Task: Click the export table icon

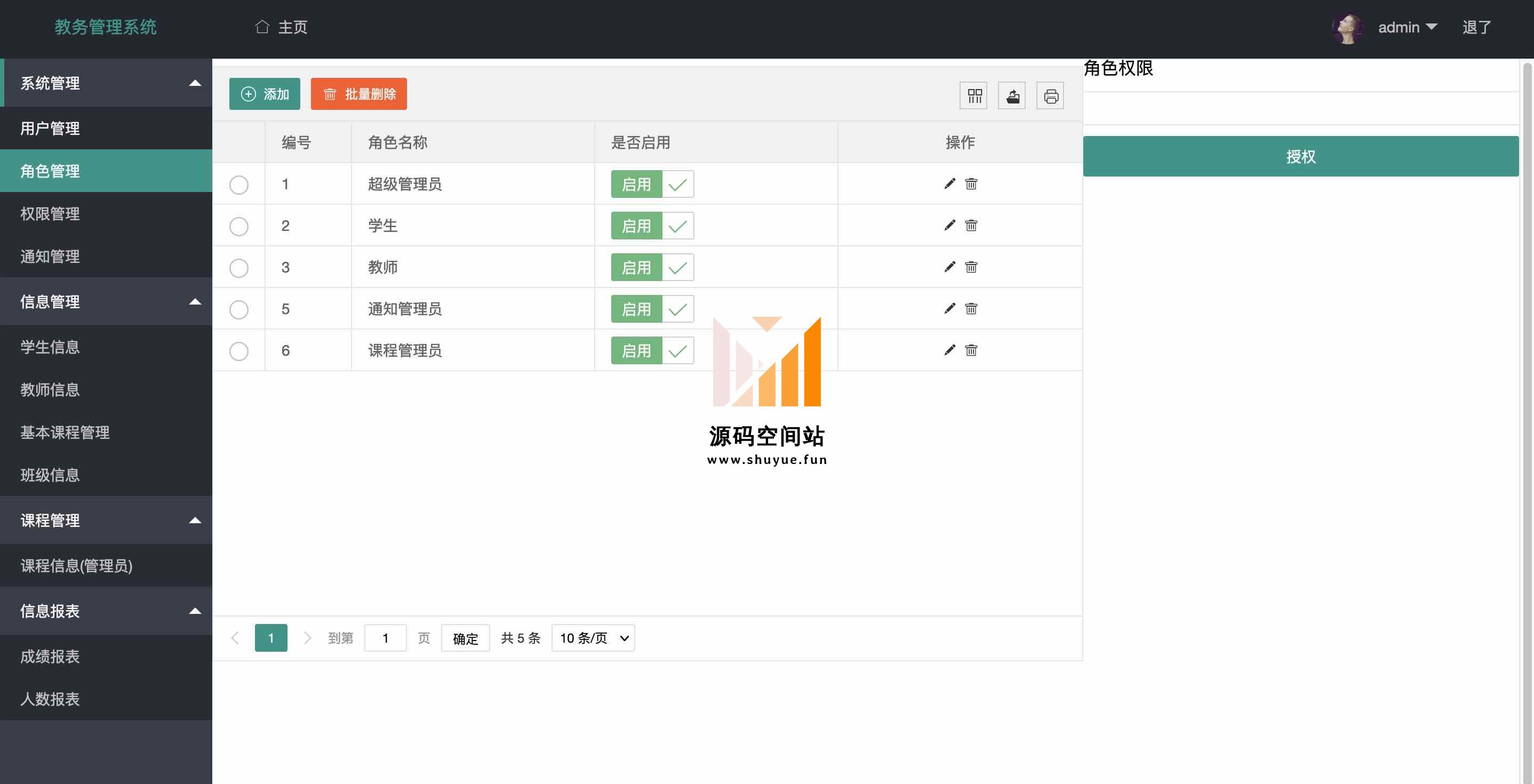Action: [x=1012, y=96]
